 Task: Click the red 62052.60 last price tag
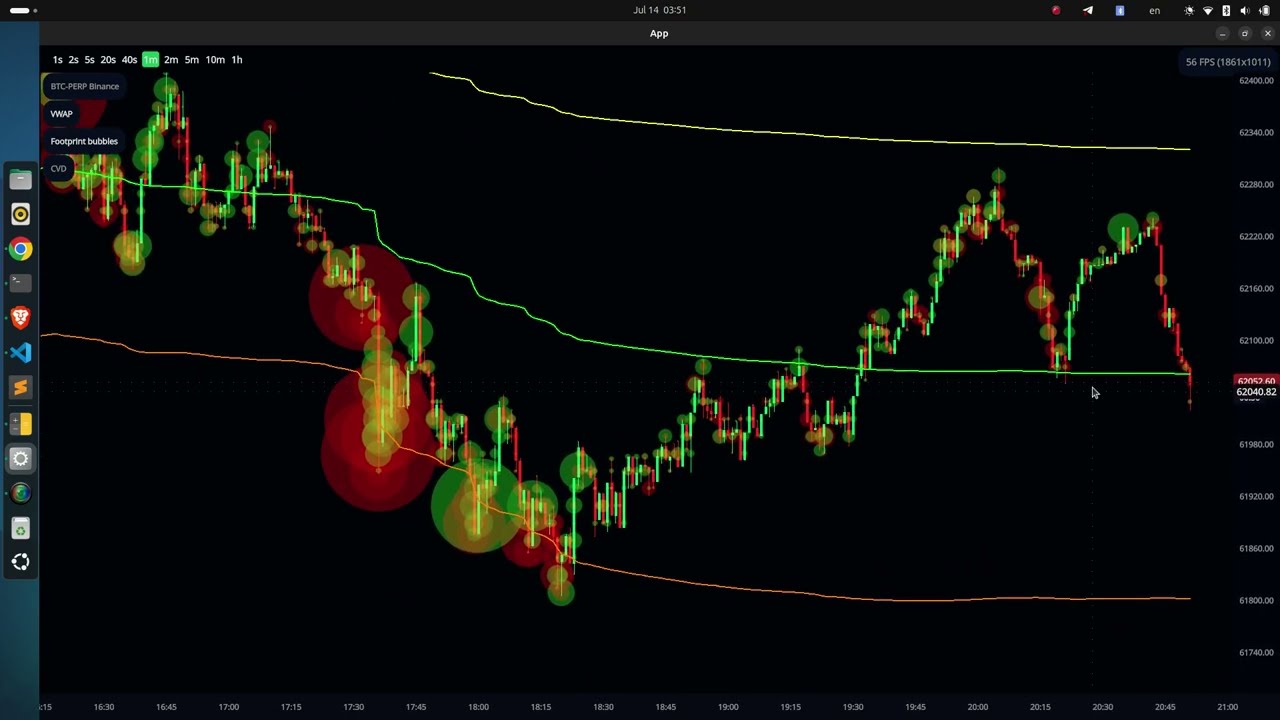1256,381
